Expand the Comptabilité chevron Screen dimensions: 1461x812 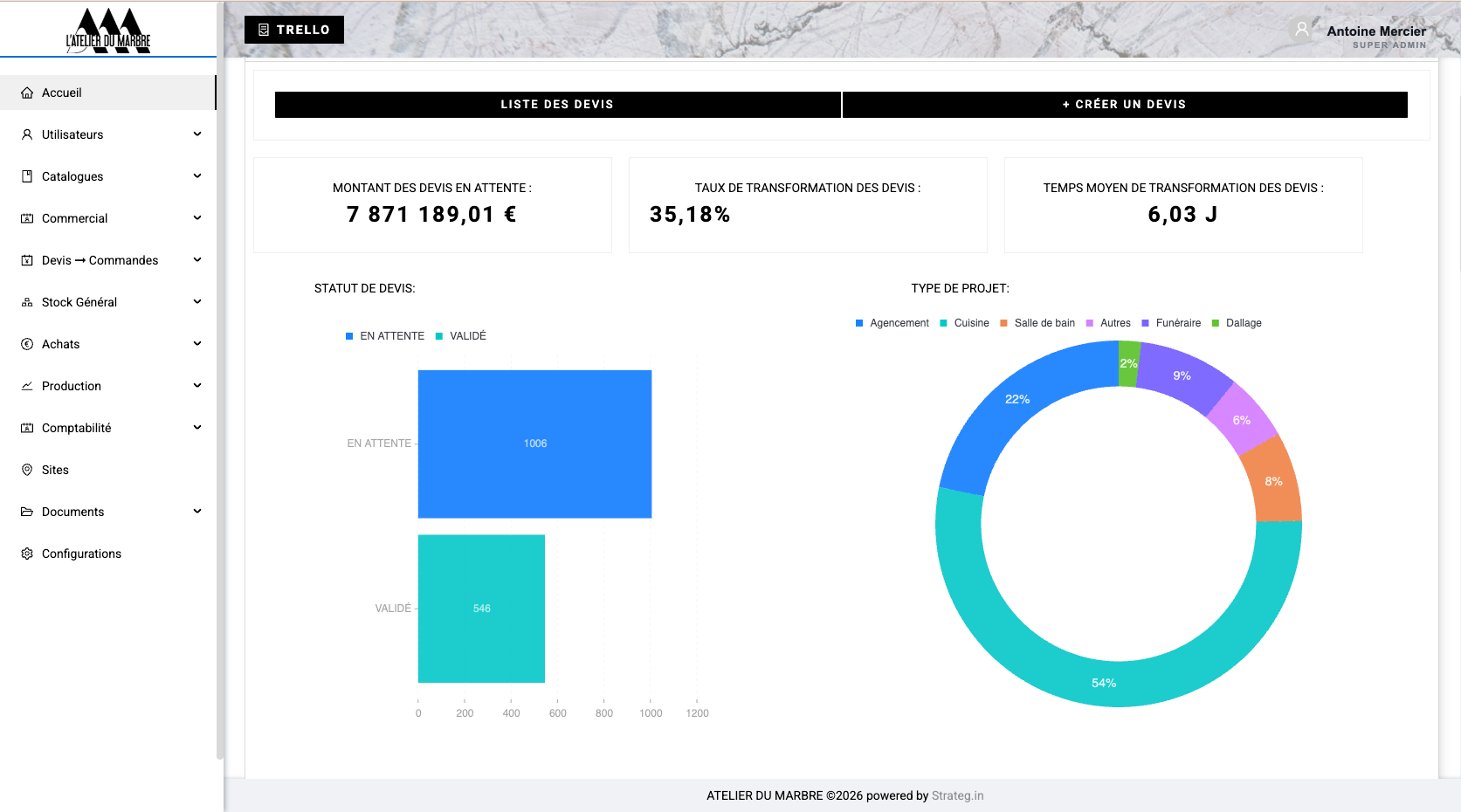pos(197,428)
